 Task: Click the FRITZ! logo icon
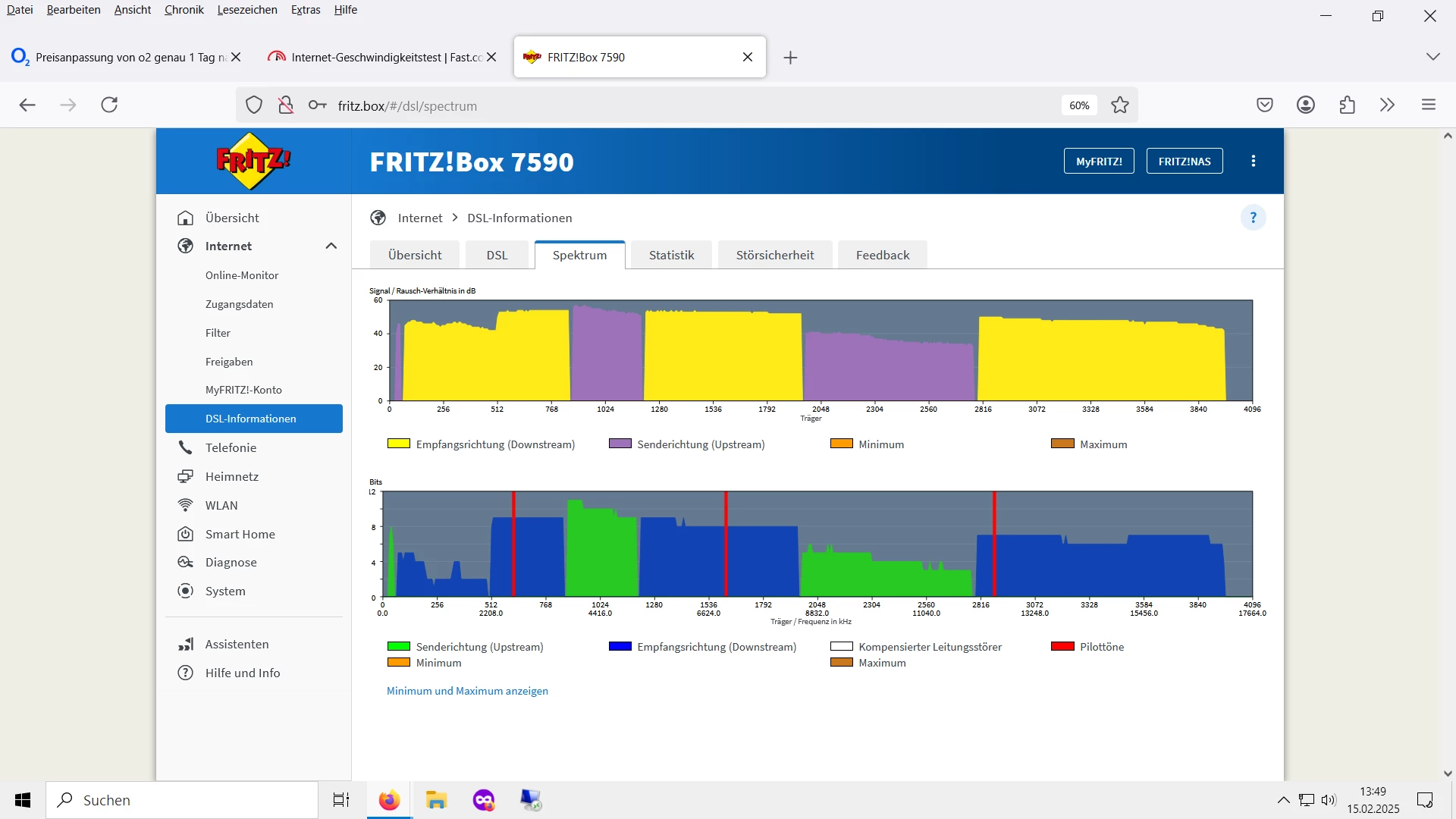253,161
